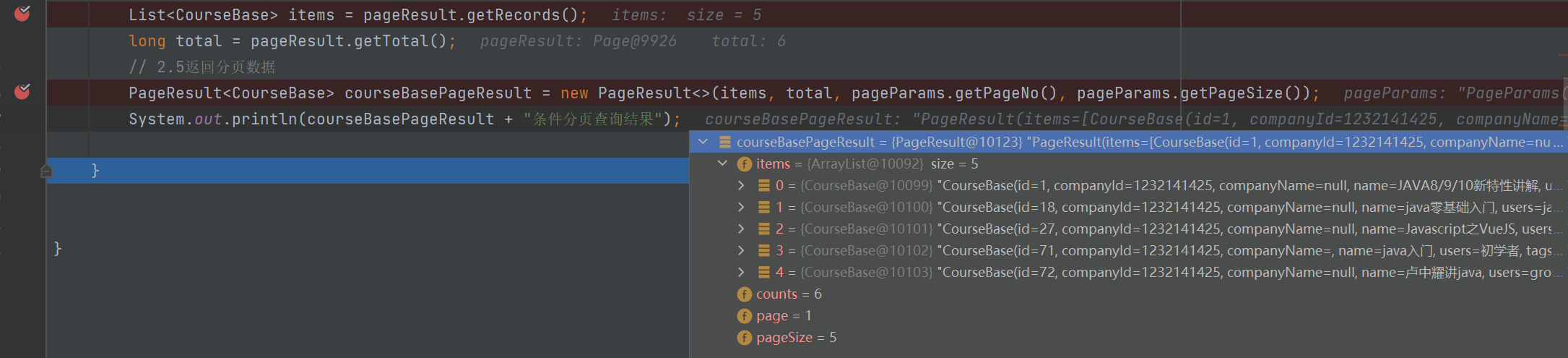The image size is (1568, 358).
Task: Select row with id=18 java零基础入门
Action: tap(1128, 207)
